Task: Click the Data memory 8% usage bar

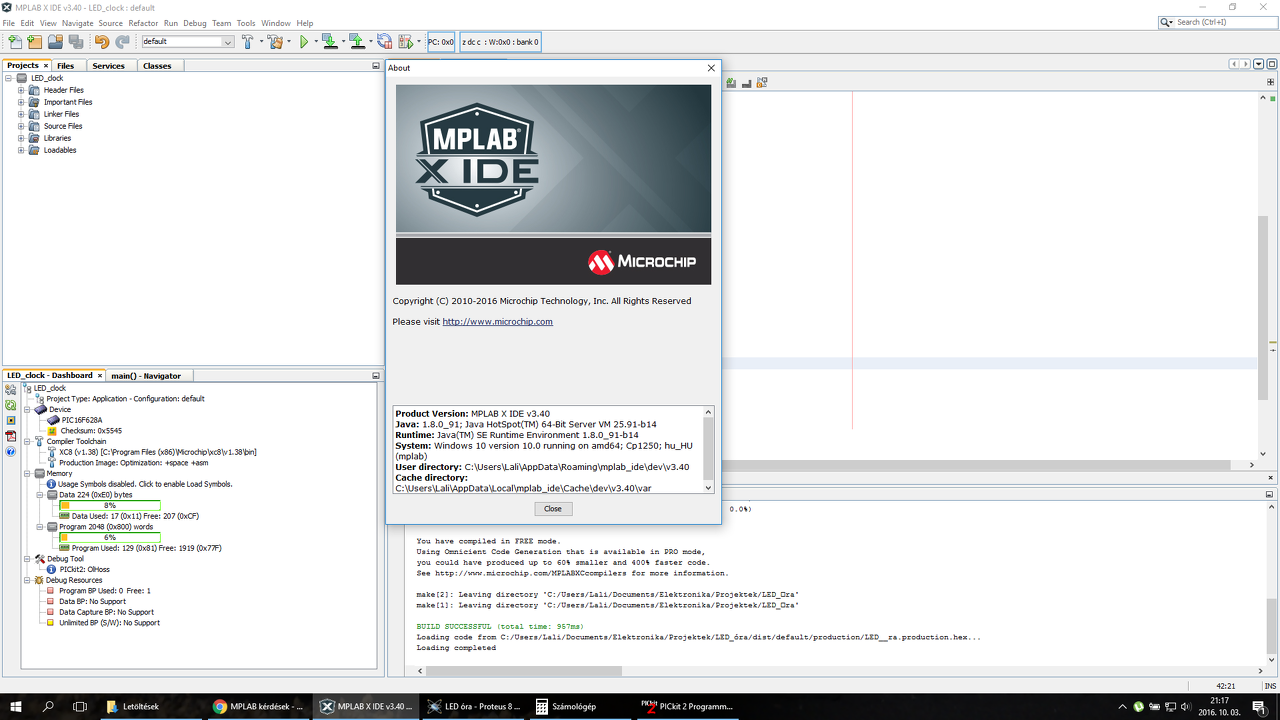Action: 110,505
